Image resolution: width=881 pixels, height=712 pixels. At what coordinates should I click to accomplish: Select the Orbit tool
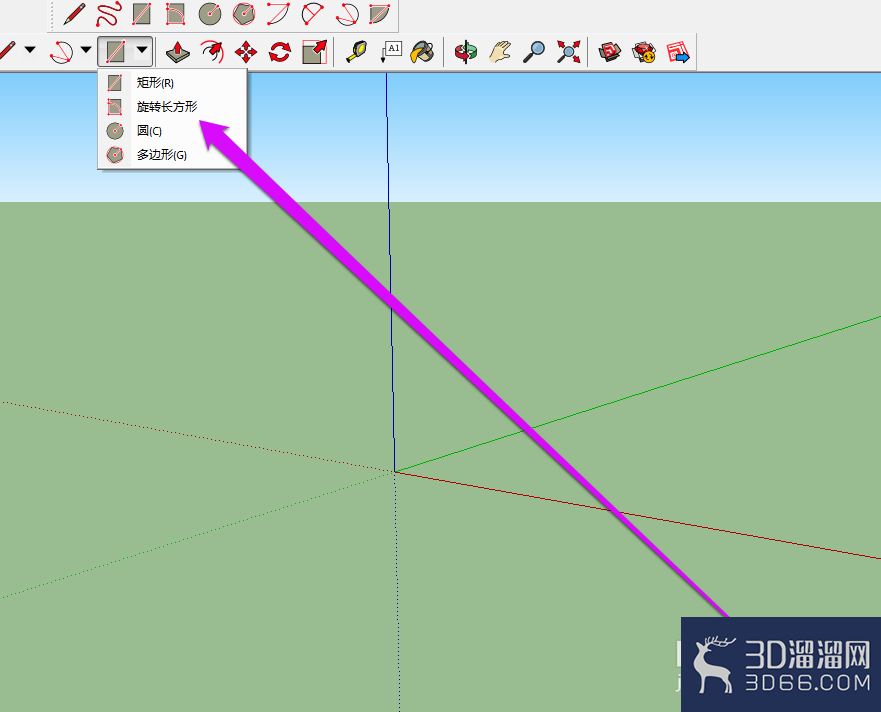point(465,52)
